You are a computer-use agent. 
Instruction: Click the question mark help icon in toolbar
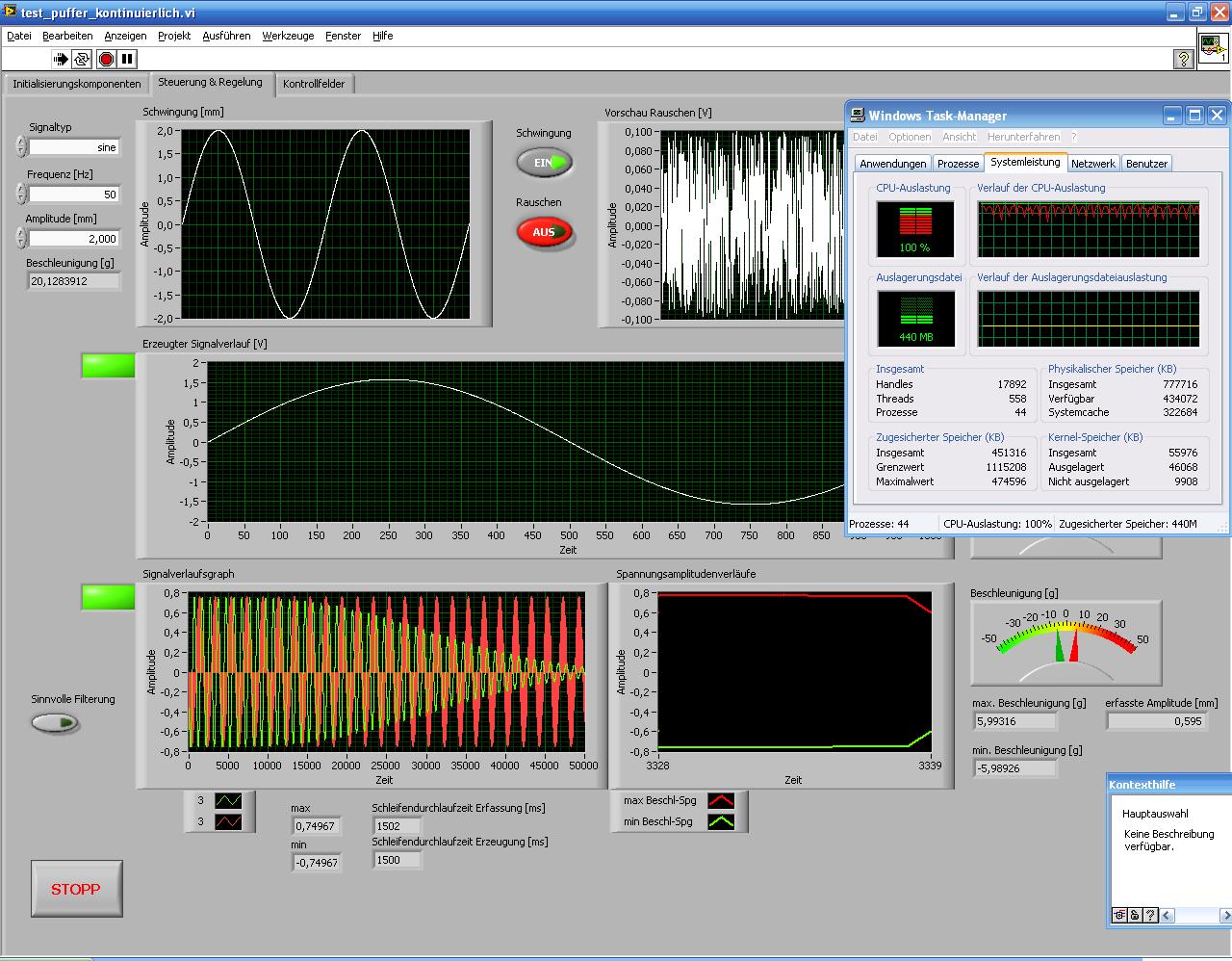(1183, 60)
